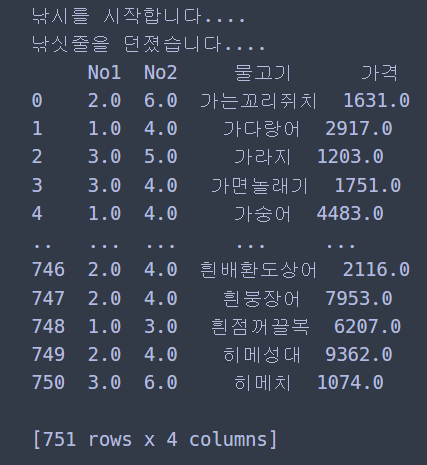This screenshot has height=465, width=427.
Task: Select price value '2917.0'
Action: tap(359, 129)
